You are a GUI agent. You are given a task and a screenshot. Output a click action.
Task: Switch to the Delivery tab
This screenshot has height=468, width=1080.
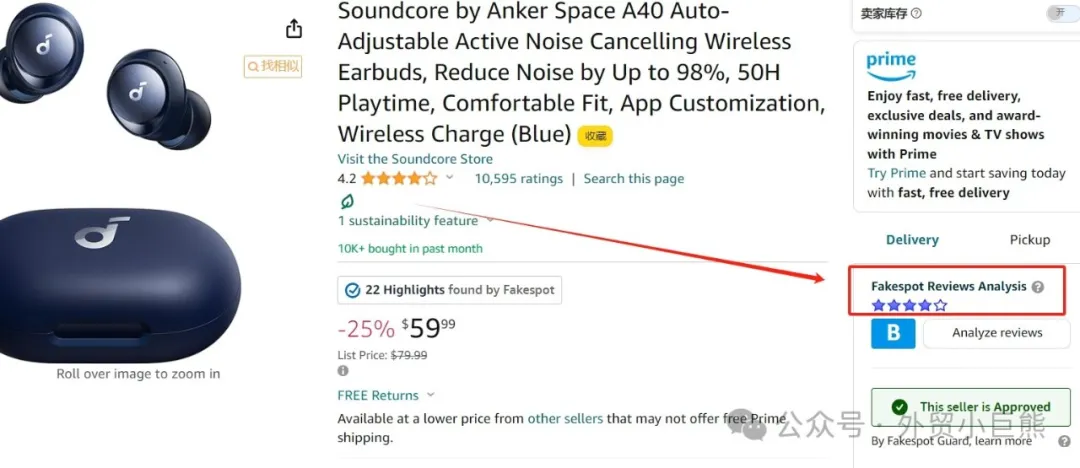(912, 240)
